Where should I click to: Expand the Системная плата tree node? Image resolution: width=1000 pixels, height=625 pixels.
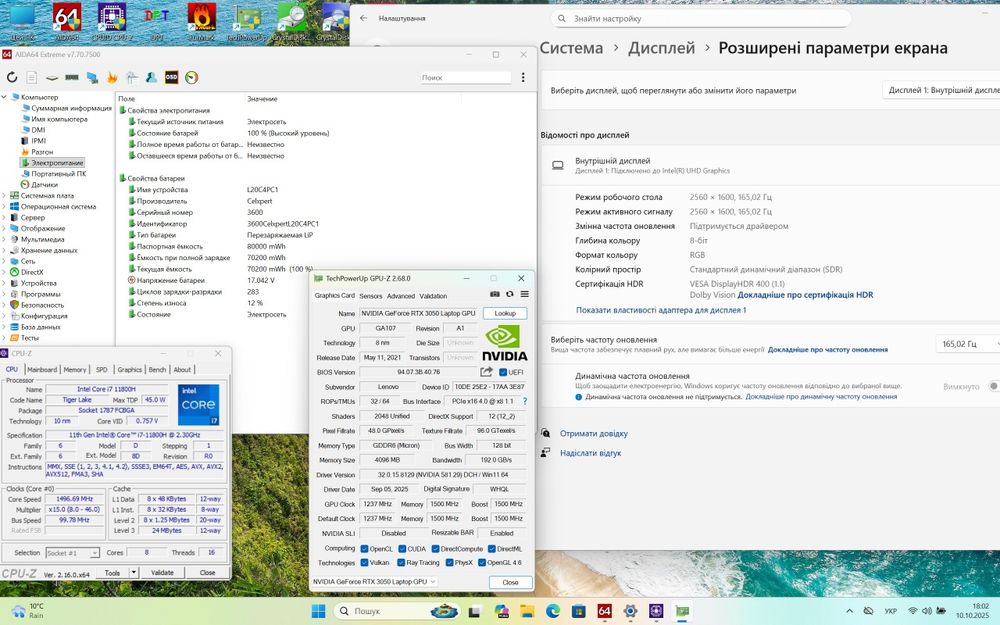(5, 196)
